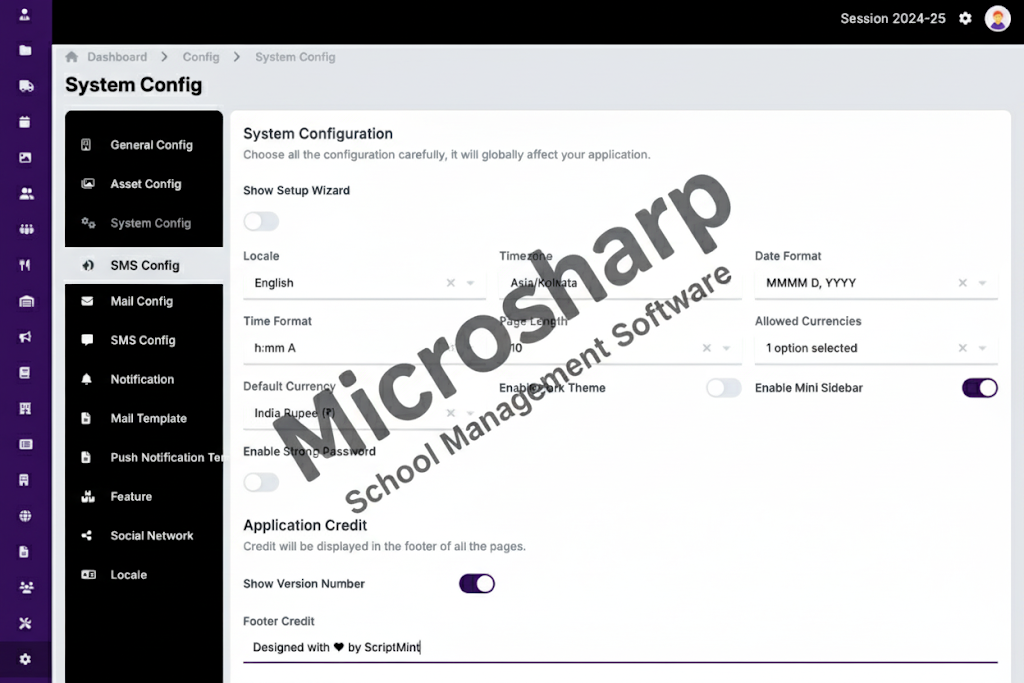
Task: Disable the Enable Mini Sidebar toggle
Action: coord(979,388)
